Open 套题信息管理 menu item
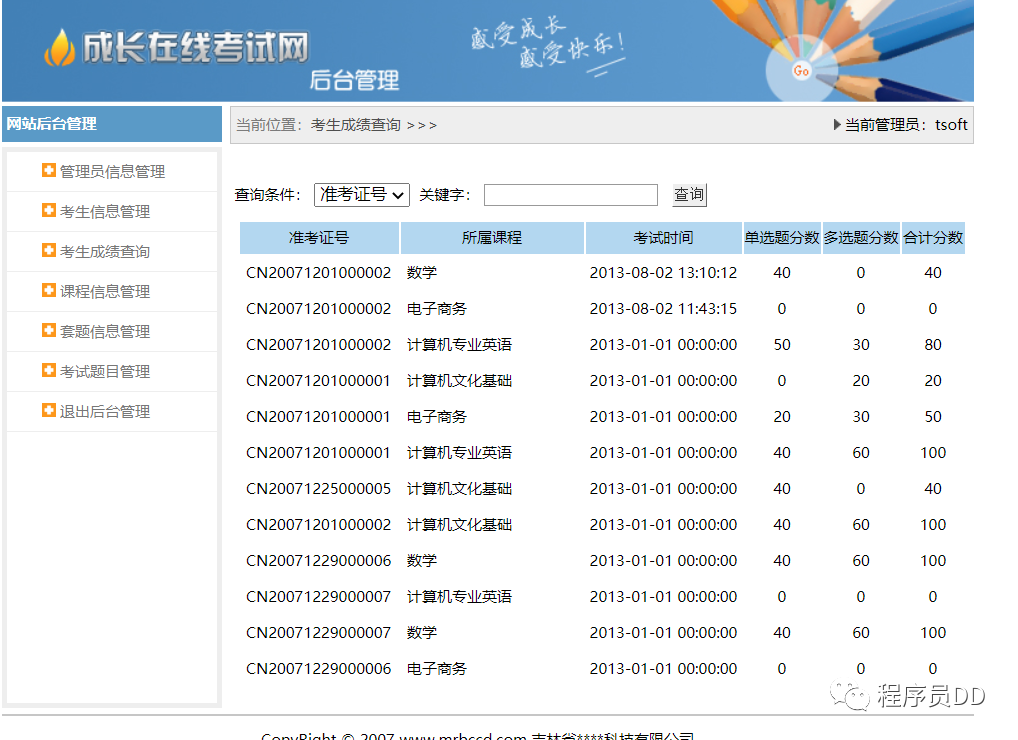Screen dimensions: 1018x740 tap(105, 332)
